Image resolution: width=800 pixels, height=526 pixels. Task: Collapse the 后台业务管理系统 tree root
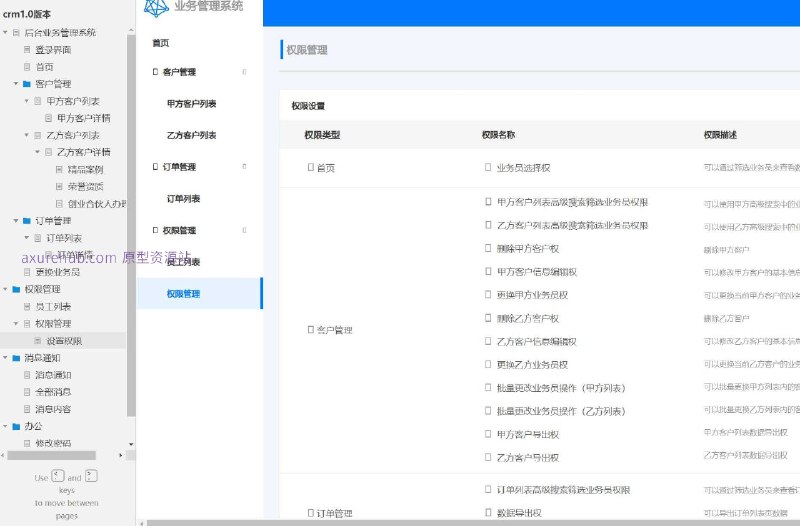pos(5,32)
